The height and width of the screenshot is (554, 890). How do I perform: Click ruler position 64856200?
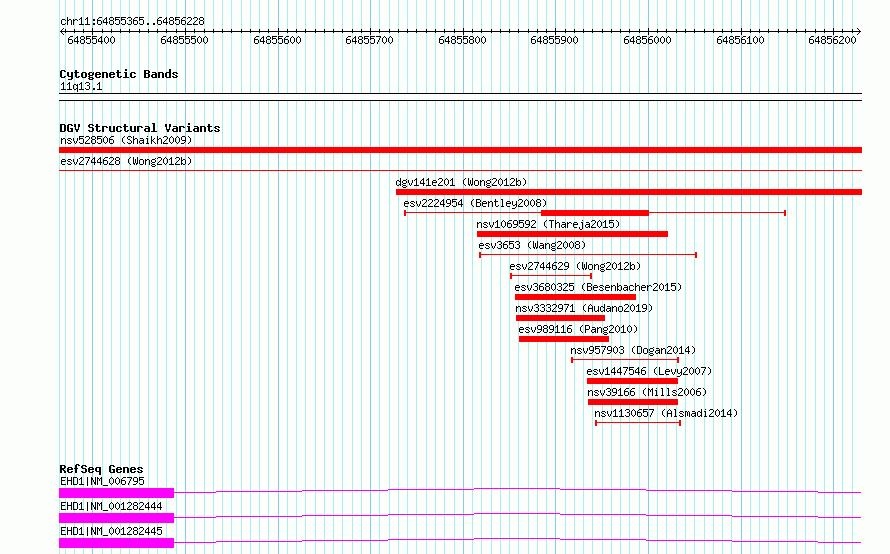pos(833,40)
